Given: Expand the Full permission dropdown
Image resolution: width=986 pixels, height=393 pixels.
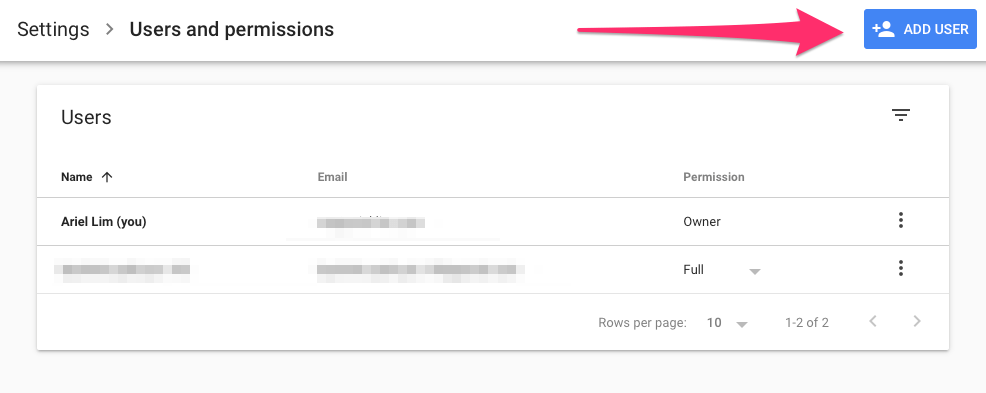Looking at the screenshot, I should point(722,270).
